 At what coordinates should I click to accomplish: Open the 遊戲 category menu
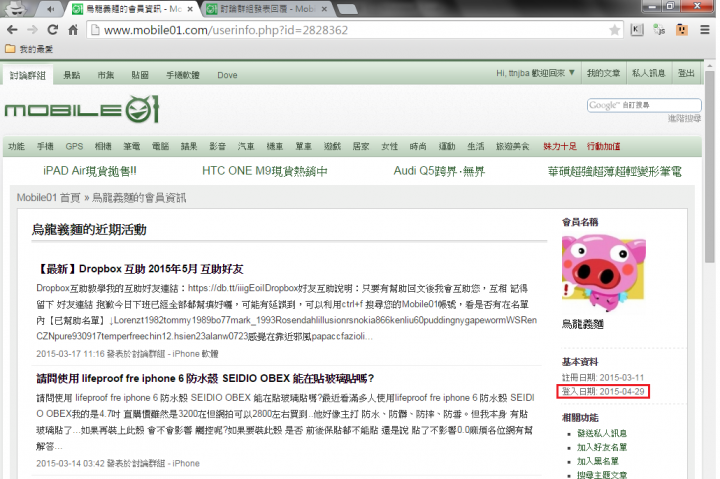point(332,147)
